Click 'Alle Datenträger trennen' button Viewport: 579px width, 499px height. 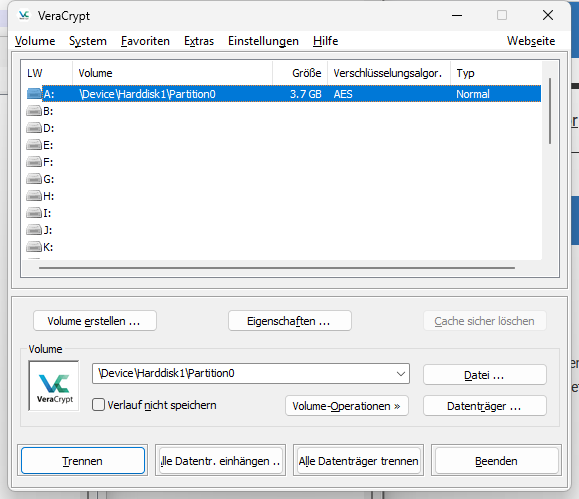[x=358, y=461]
